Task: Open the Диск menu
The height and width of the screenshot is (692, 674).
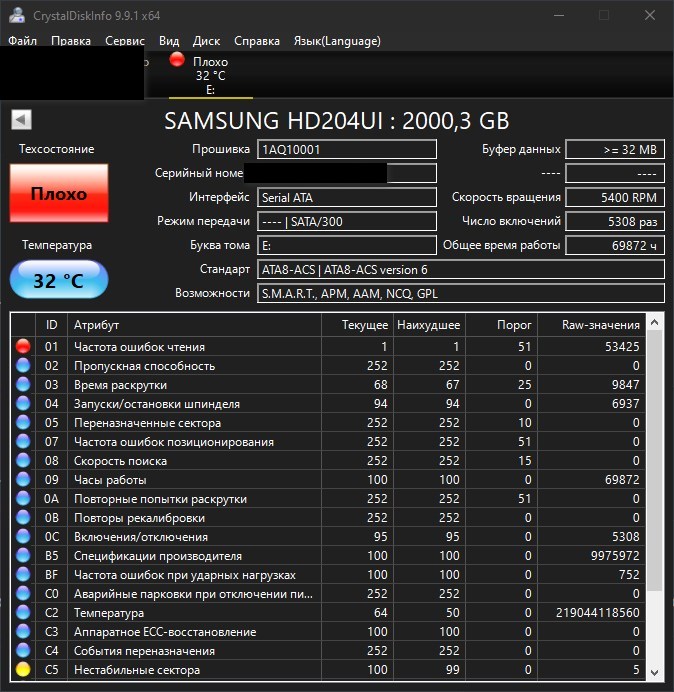Action: pos(206,41)
